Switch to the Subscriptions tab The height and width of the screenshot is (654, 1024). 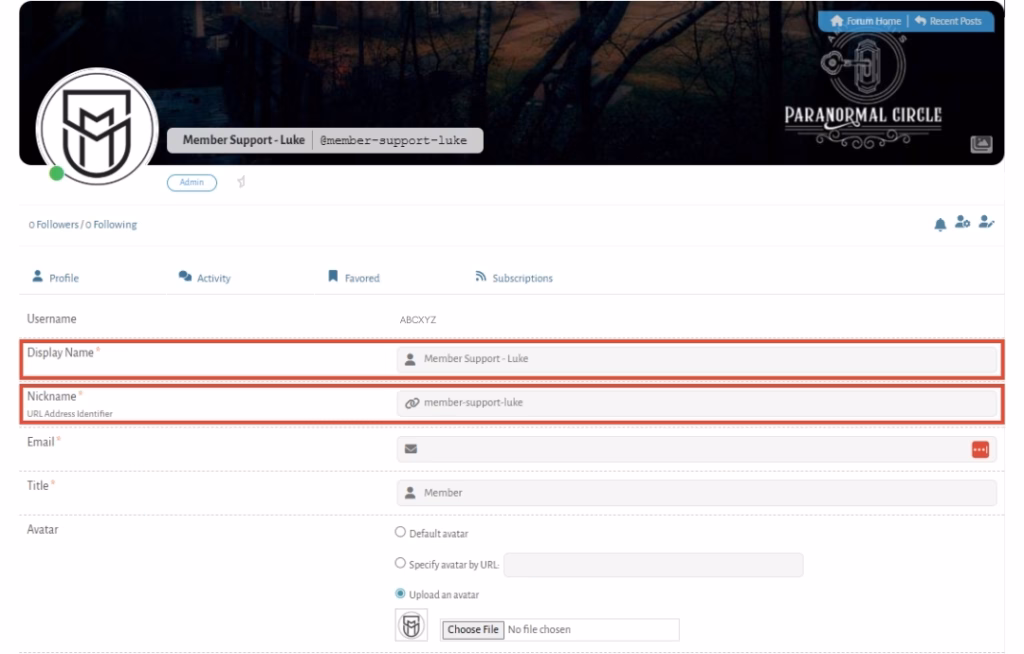click(x=514, y=278)
